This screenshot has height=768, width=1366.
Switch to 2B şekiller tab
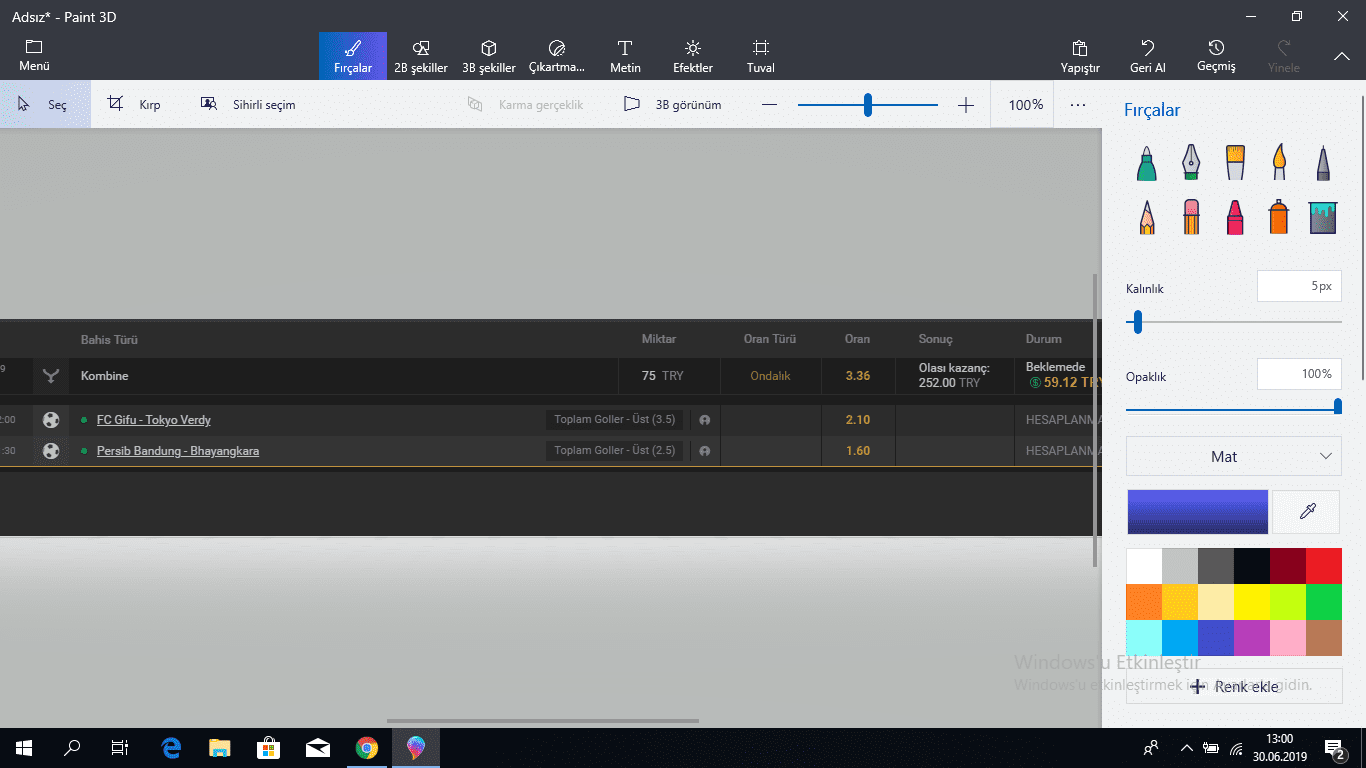click(421, 56)
